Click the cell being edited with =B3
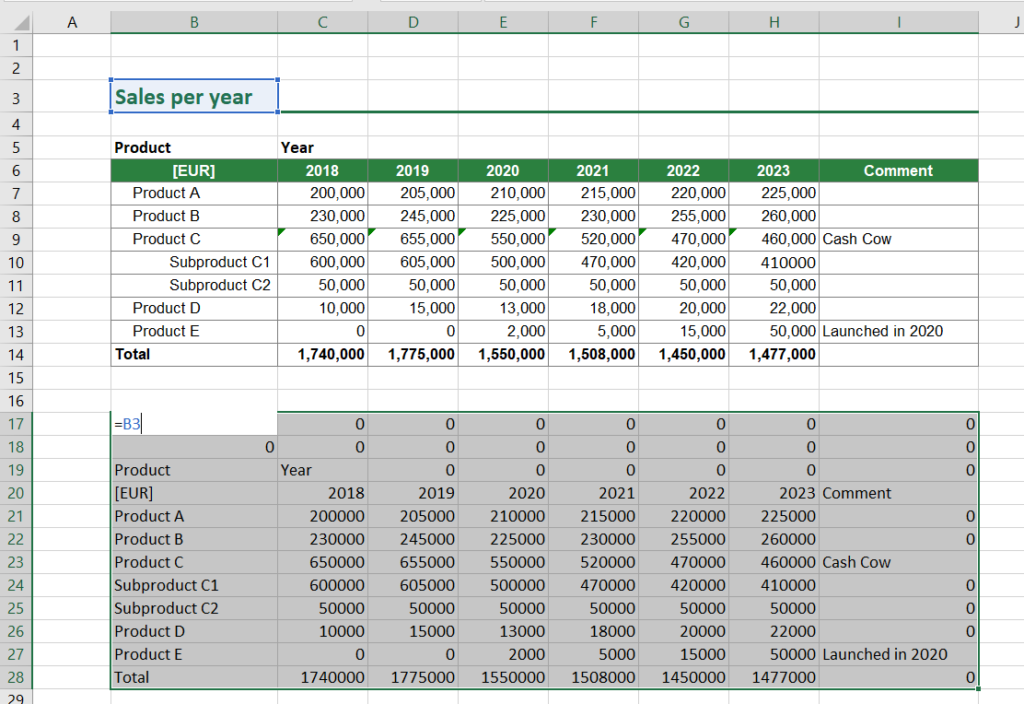Screen dimensions: 1024x704 coord(193,424)
